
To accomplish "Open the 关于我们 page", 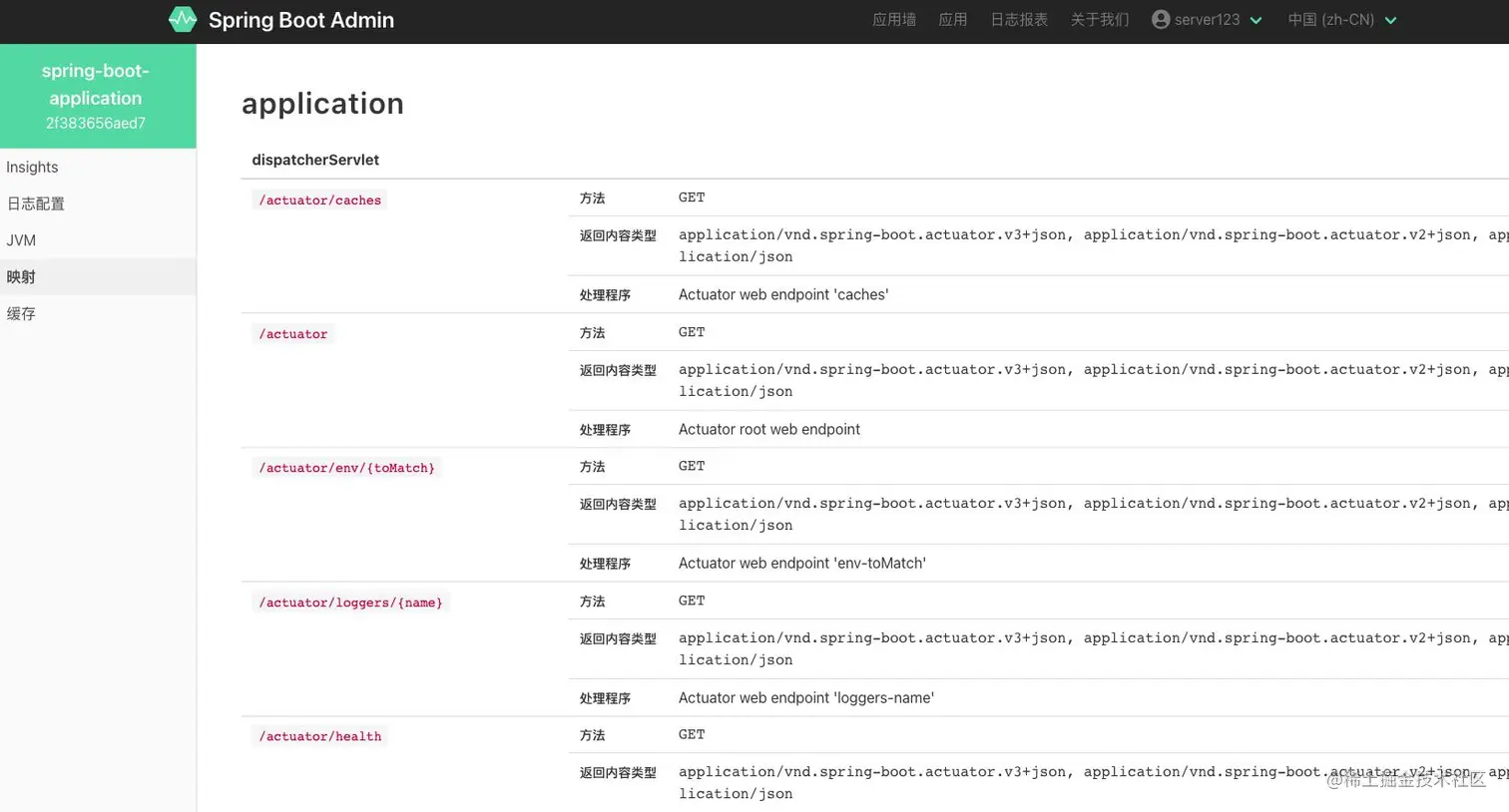I will point(1100,20).
